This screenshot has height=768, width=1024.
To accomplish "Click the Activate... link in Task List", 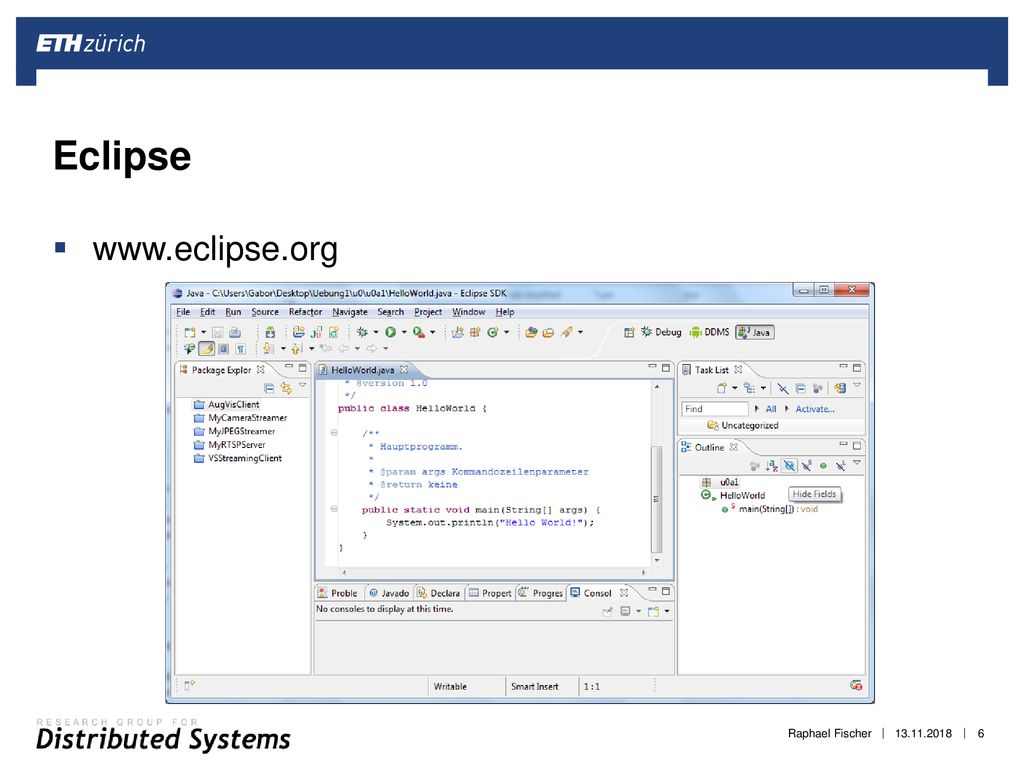I will (x=814, y=409).
